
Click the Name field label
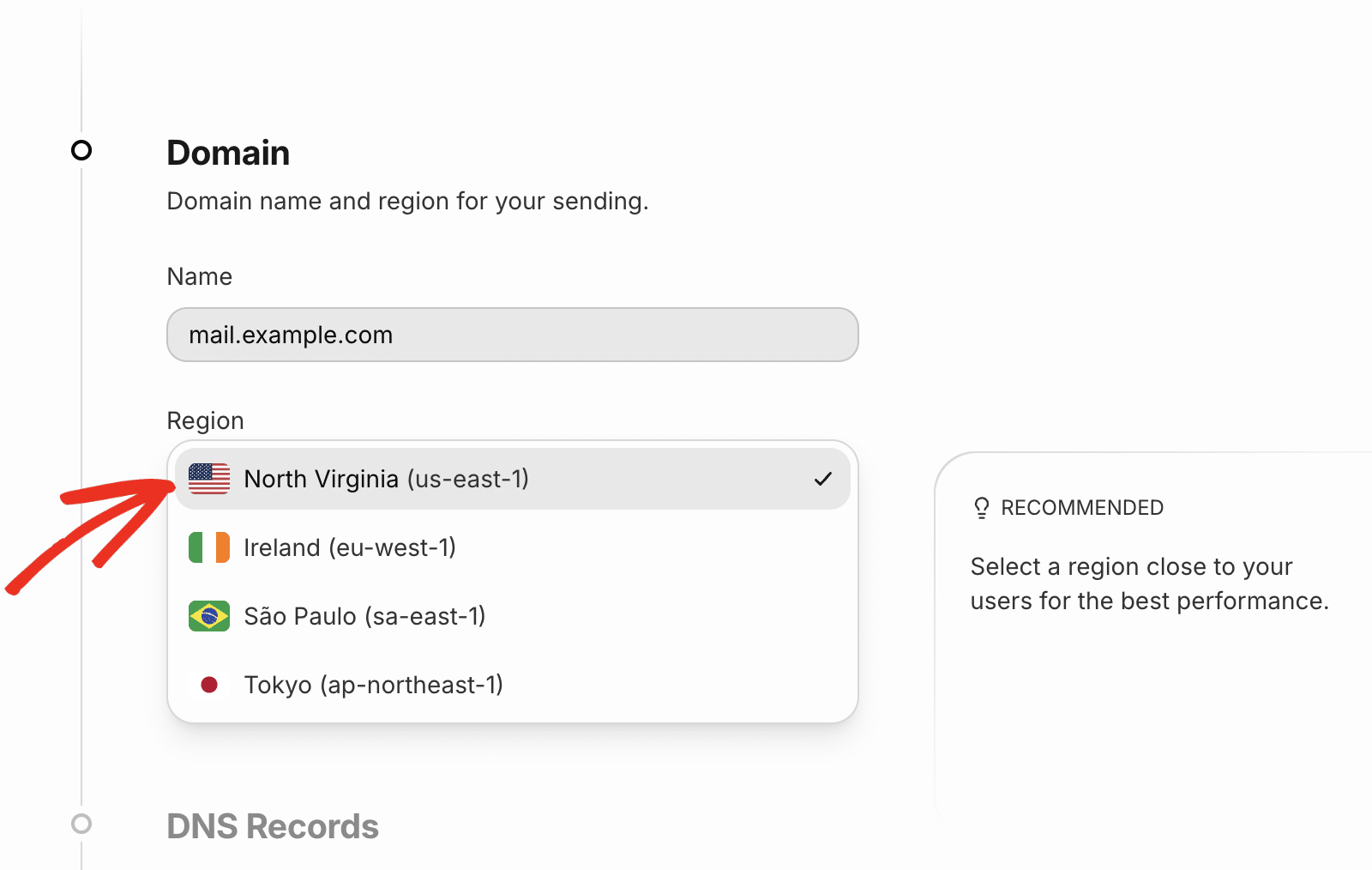[199, 276]
